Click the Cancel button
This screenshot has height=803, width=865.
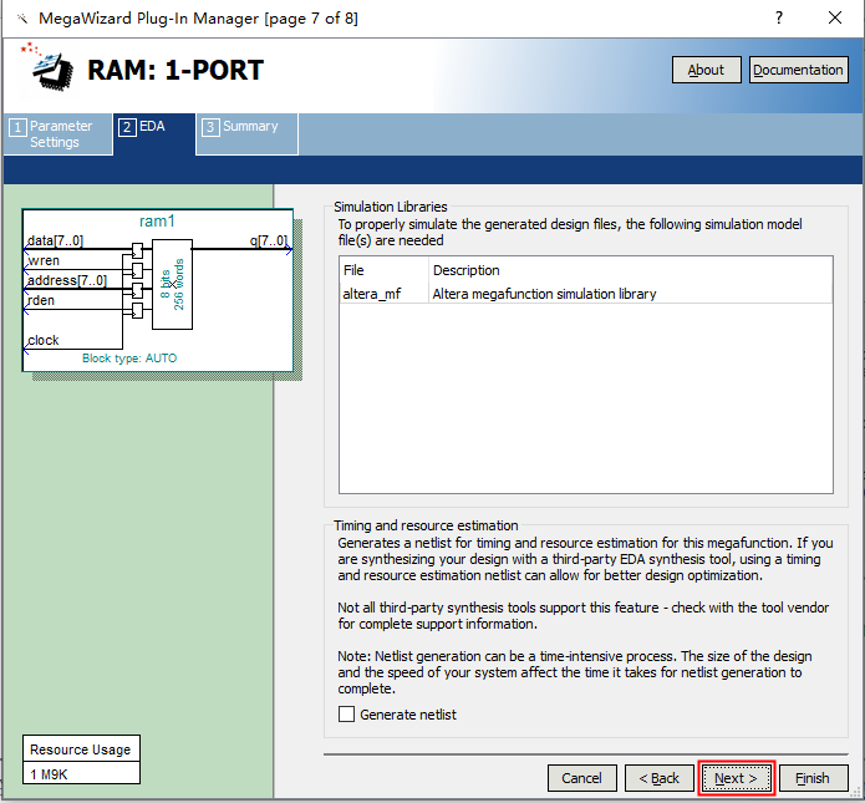582,778
